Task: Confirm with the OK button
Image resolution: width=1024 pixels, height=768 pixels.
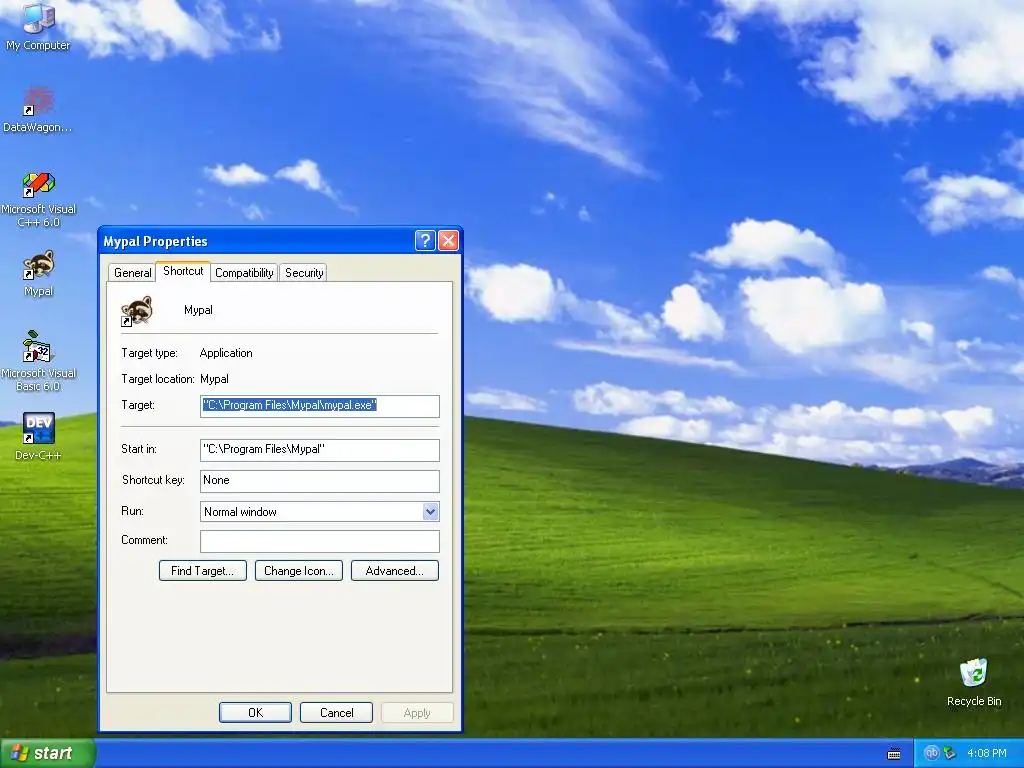Action: tap(255, 712)
